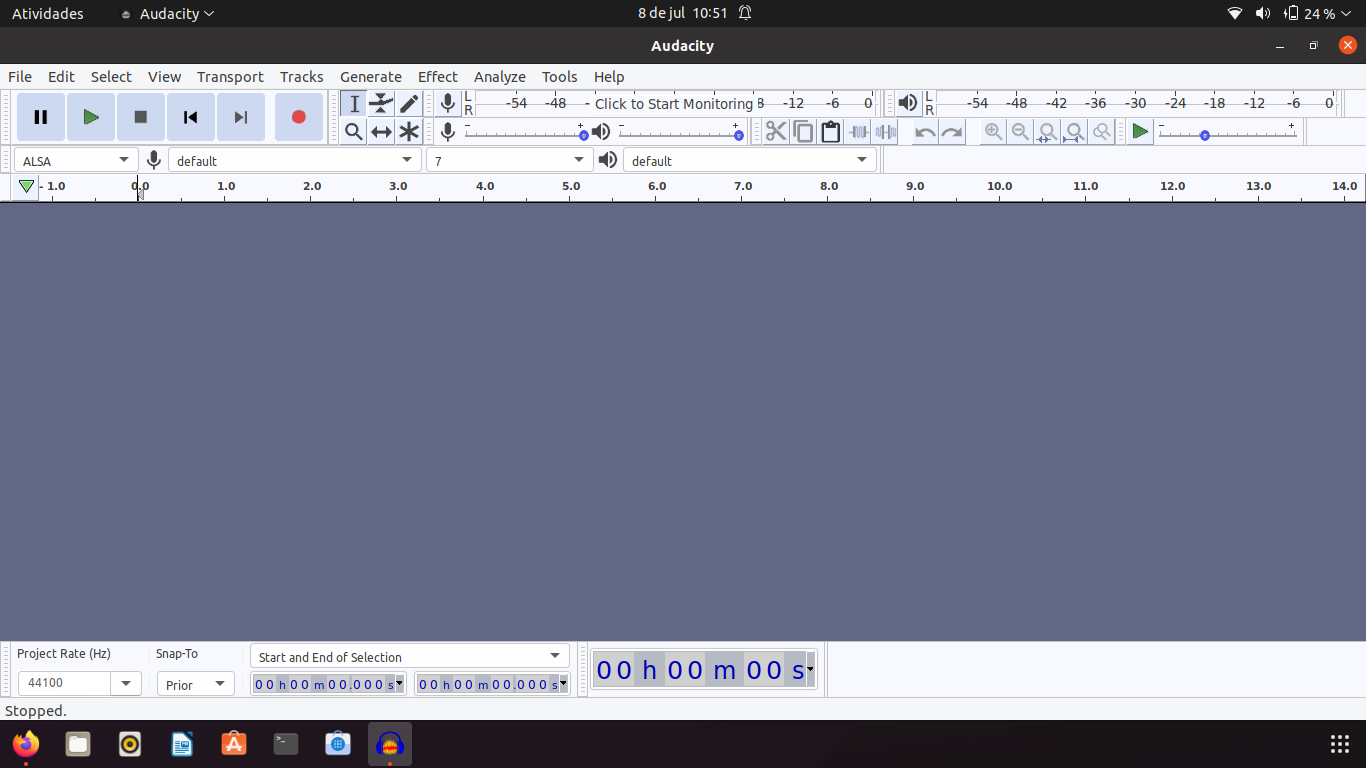Click the playback speed slider
Viewport: 1366px width, 768px height.
pos(1227,132)
